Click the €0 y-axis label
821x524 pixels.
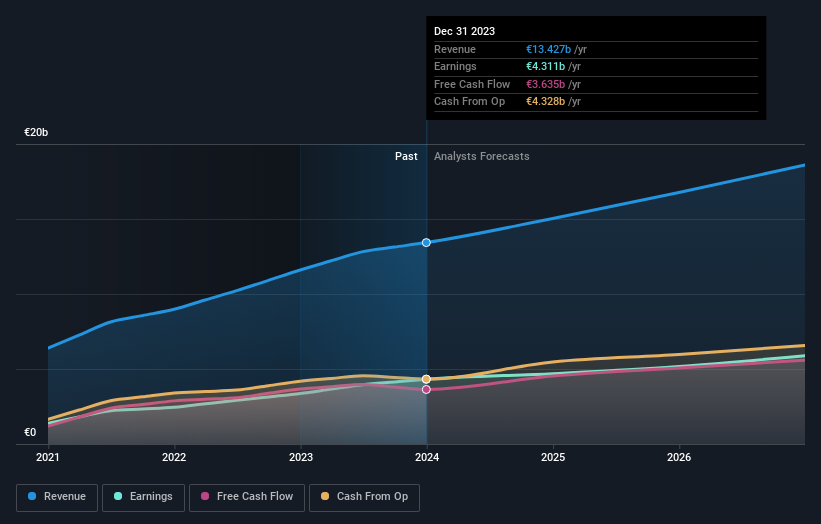(x=30, y=432)
